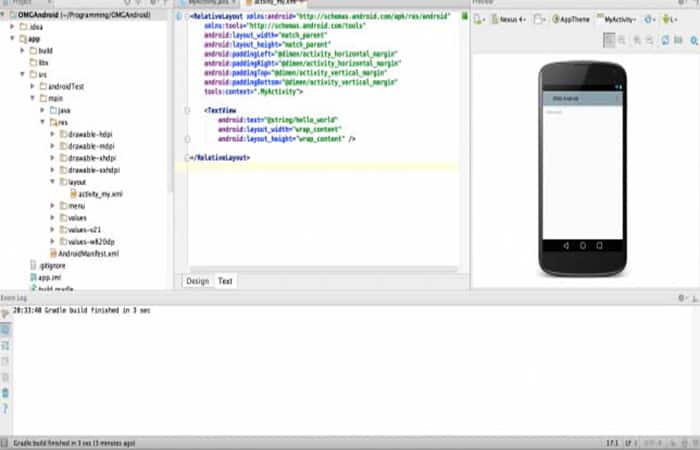Viewport: 700px width, 450px height.
Task: Refresh the layout preview
Action: tap(665, 41)
